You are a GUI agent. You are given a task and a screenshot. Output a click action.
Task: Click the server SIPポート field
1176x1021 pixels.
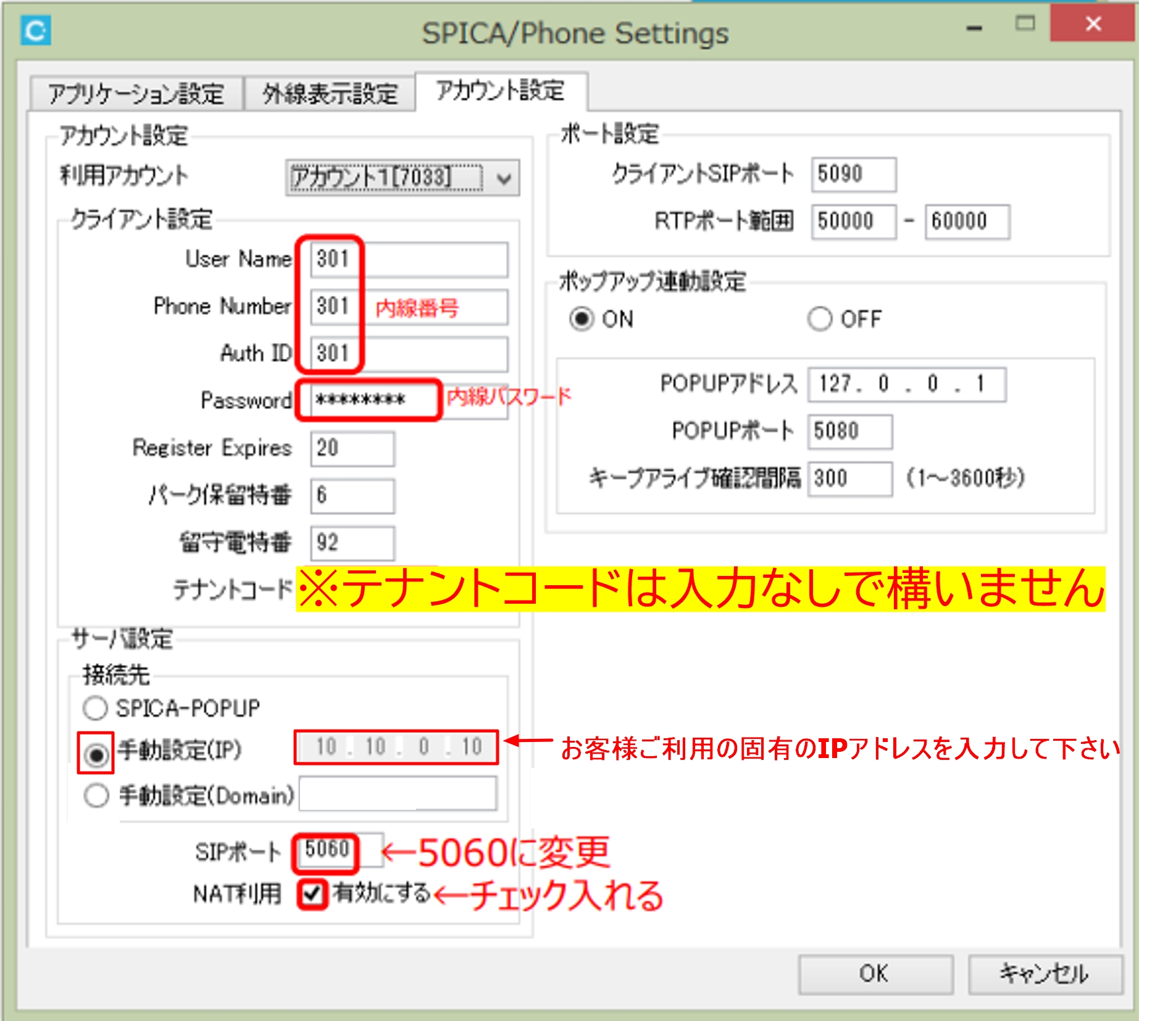click(341, 851)
